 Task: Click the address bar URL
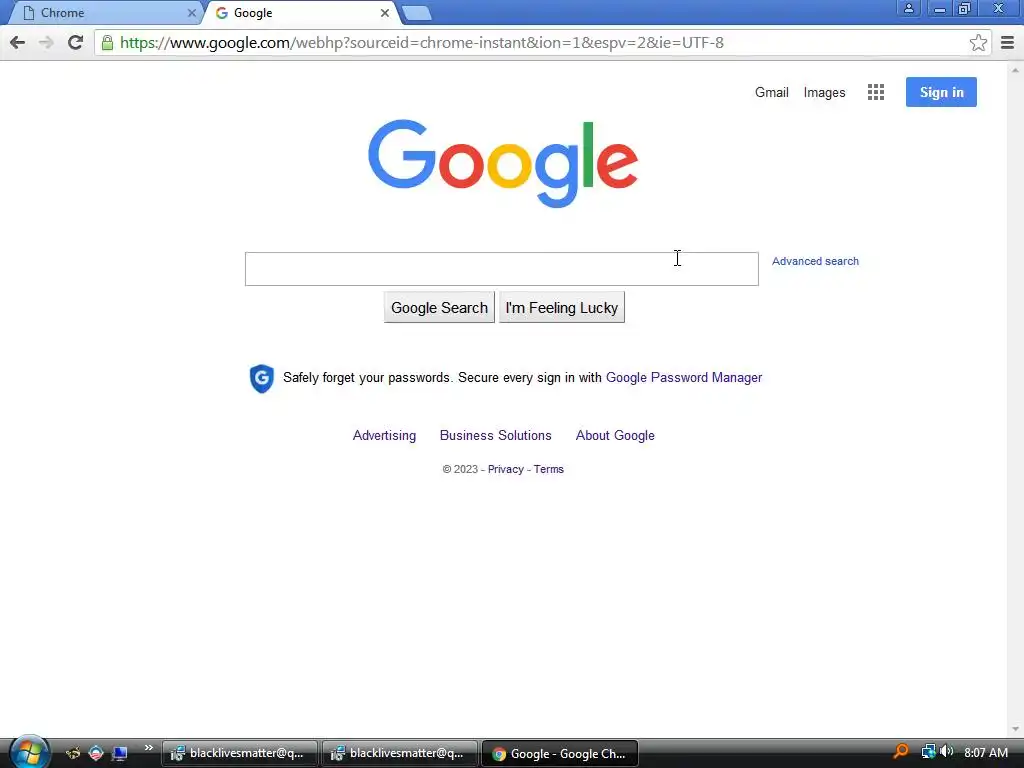[x=422, y=43]
